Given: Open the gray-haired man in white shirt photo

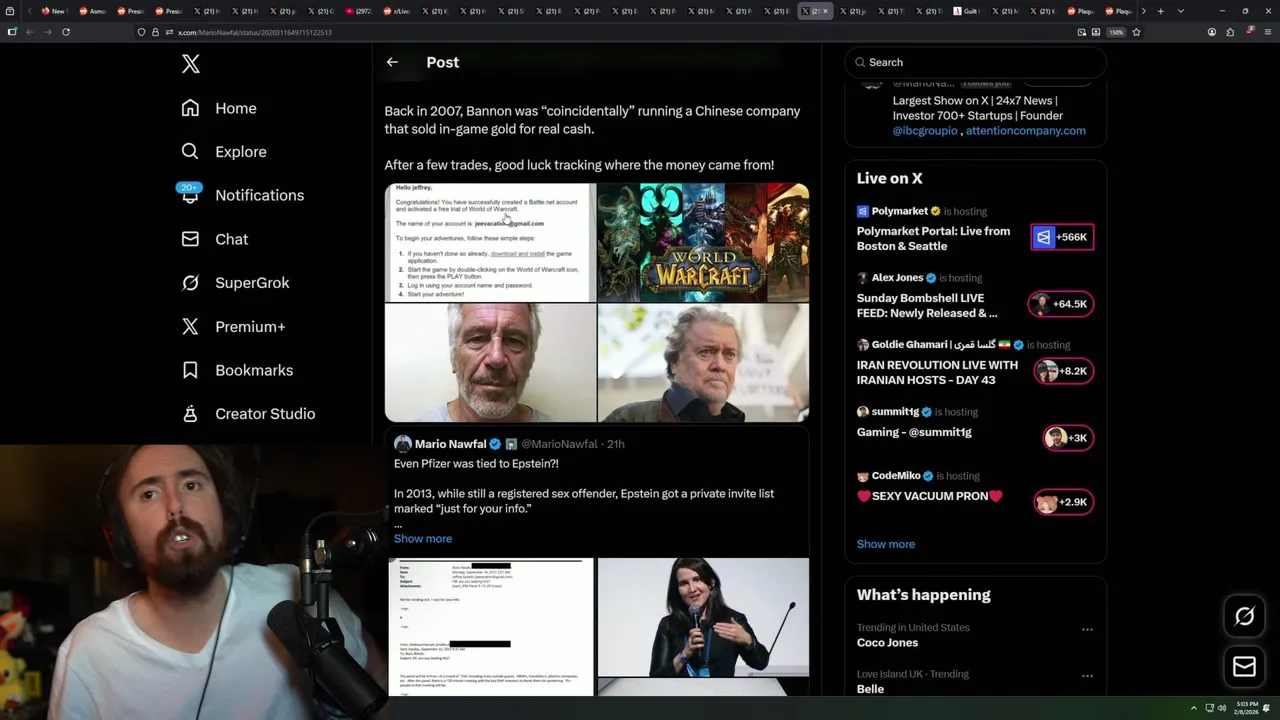Looking at the screenshot, I should point(490,363).
